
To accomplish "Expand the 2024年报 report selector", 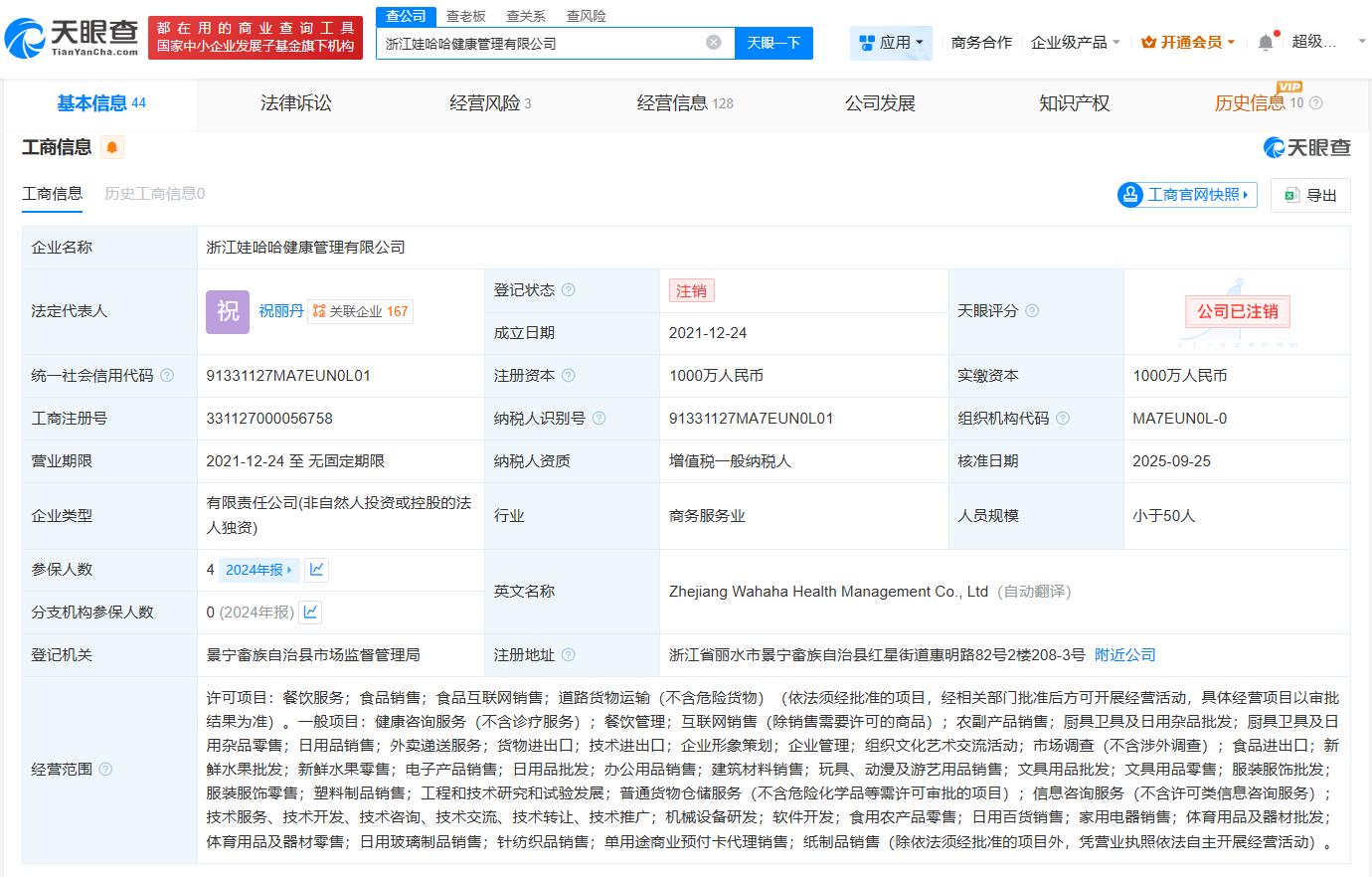I will (x=258, y=570).
